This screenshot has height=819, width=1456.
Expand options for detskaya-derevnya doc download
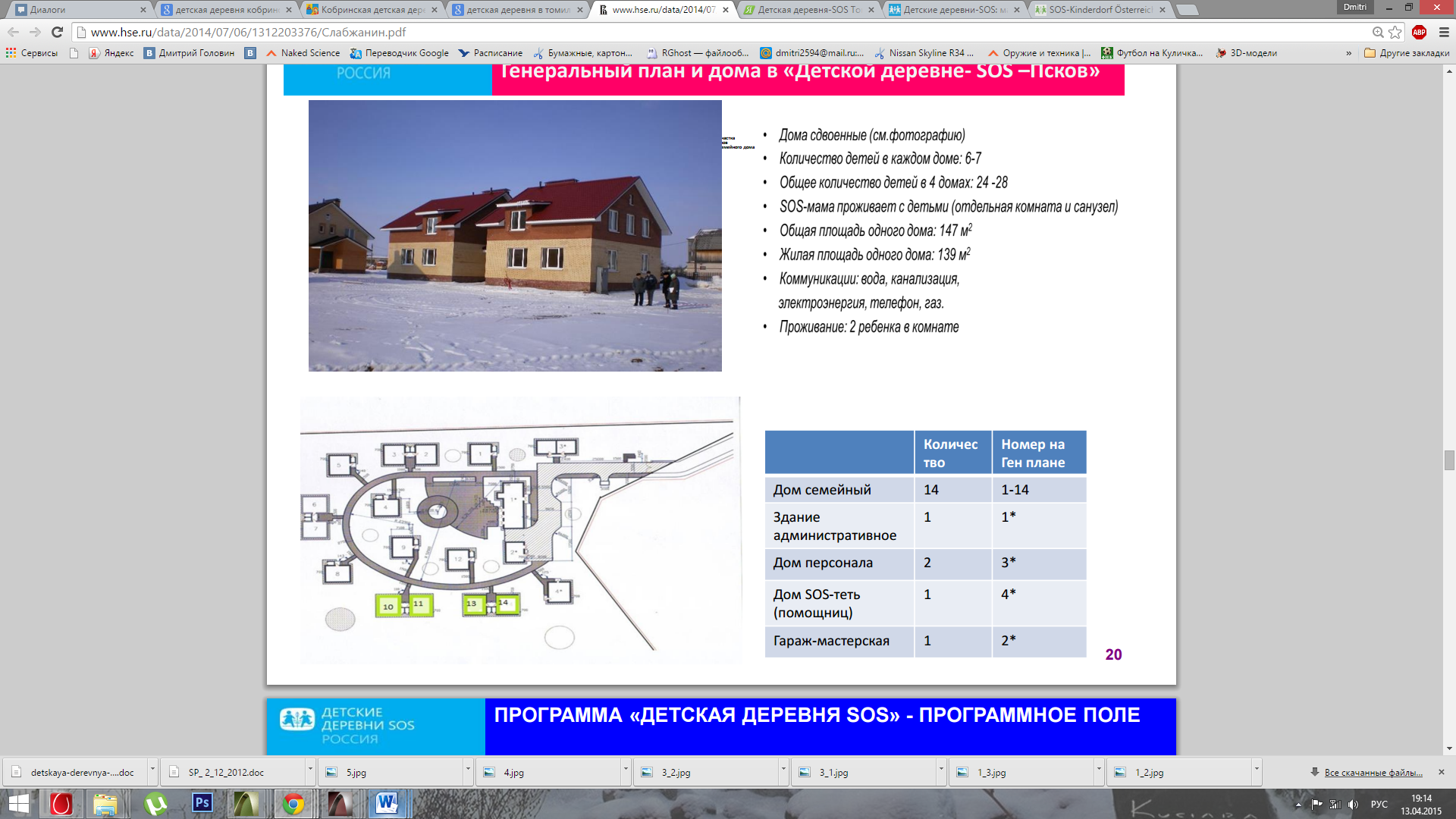click(152, 772)
